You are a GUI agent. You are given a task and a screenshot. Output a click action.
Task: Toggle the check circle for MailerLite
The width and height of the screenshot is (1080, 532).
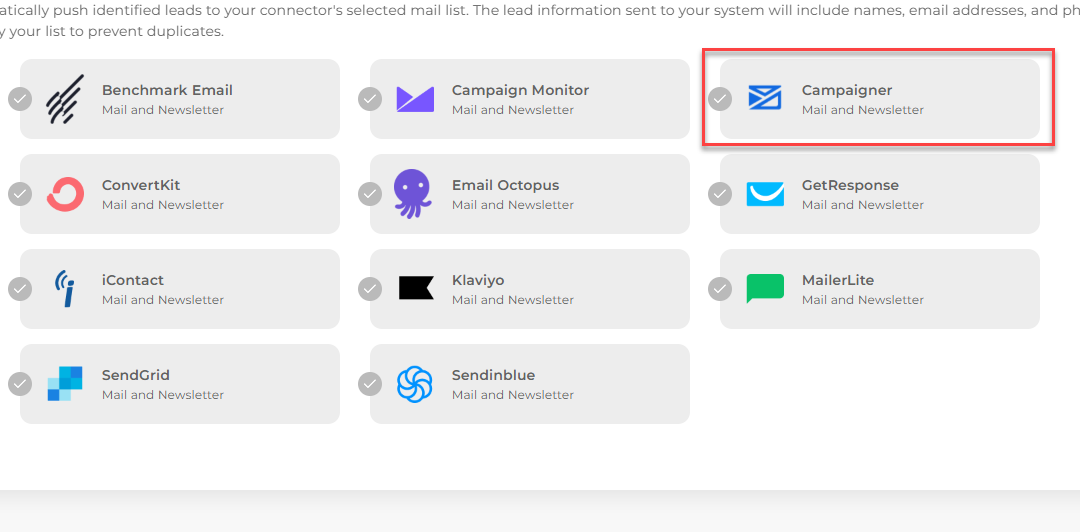pos(720,289)
